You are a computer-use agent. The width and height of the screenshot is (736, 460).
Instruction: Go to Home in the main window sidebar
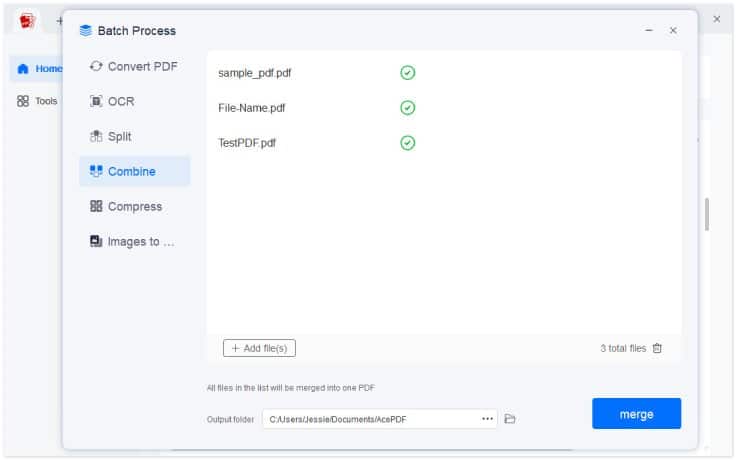pyautogui.click(x=39, y=69)
